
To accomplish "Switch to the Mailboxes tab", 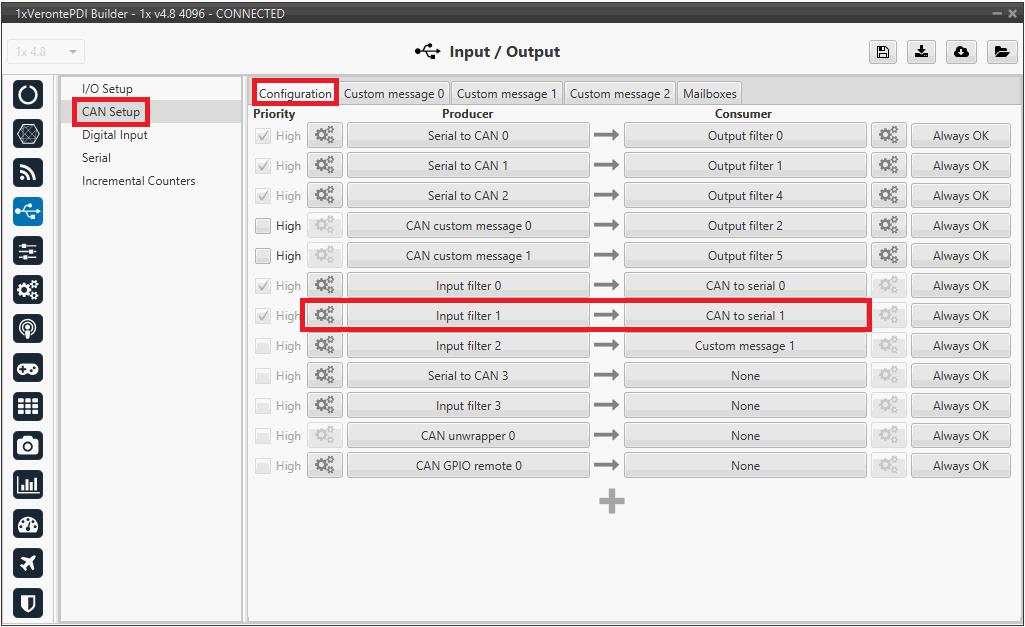I will [709, 93].
